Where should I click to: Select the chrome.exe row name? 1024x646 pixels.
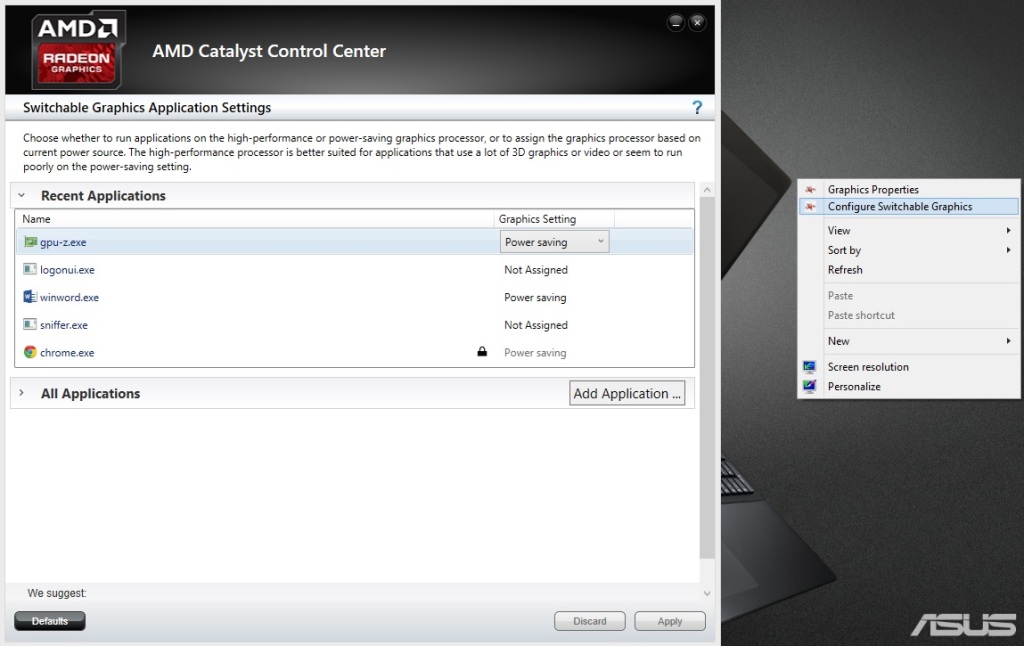click(67, 353)
